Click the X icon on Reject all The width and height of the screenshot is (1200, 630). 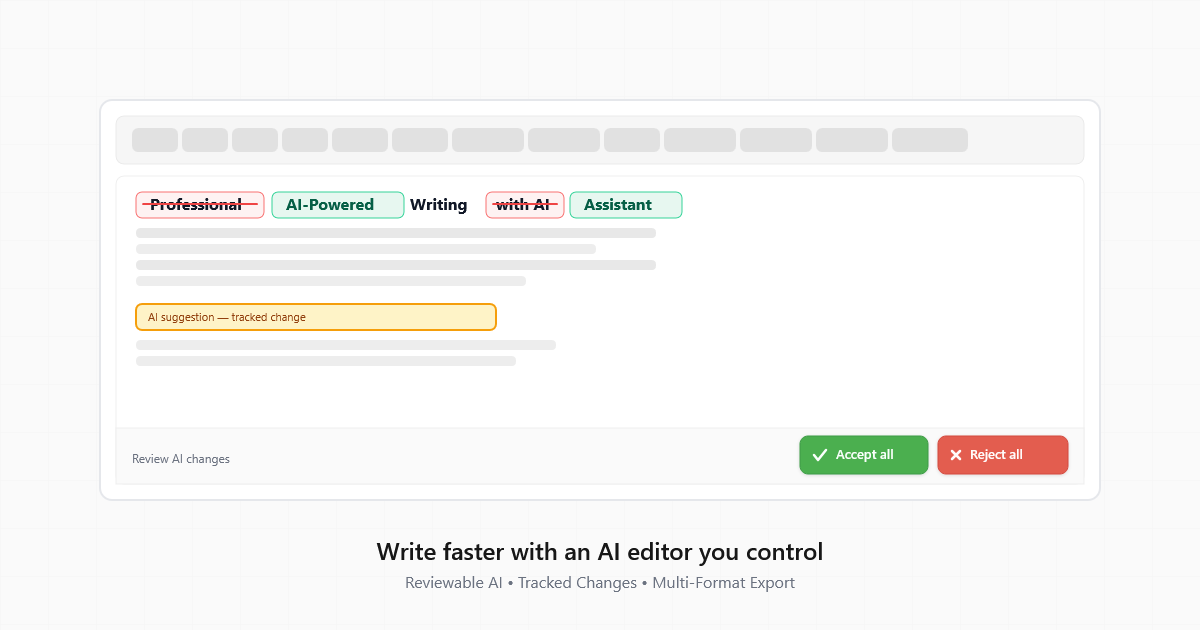pyautogui.click(x=955, y=455)
